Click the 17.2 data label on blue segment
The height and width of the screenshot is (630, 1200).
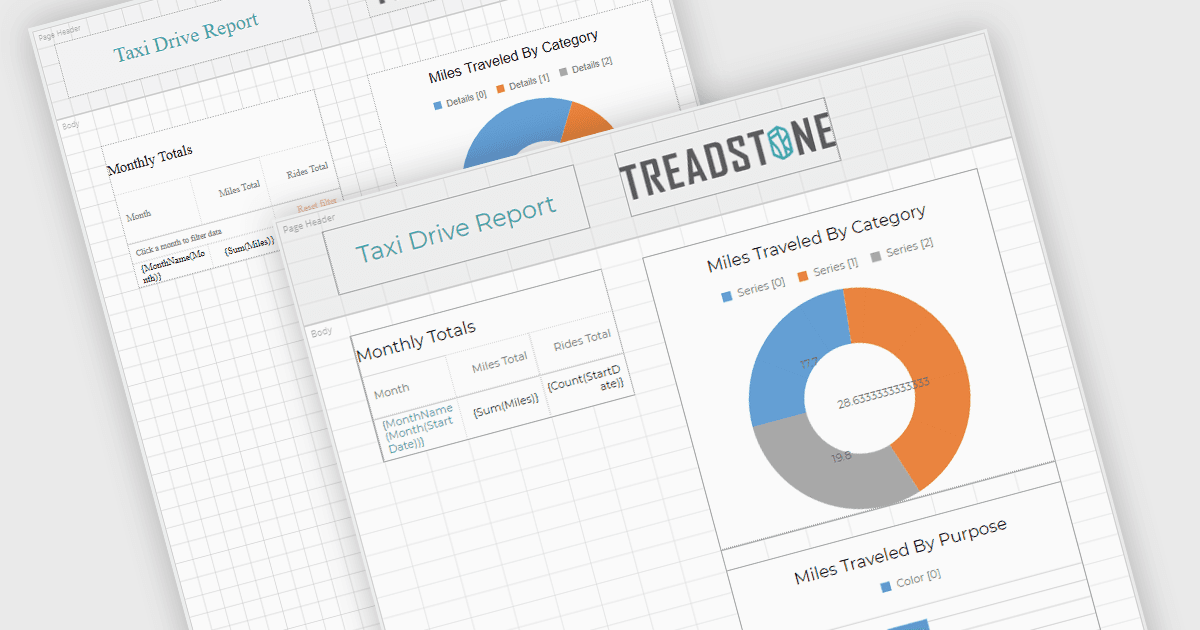[x=809, y=363]
